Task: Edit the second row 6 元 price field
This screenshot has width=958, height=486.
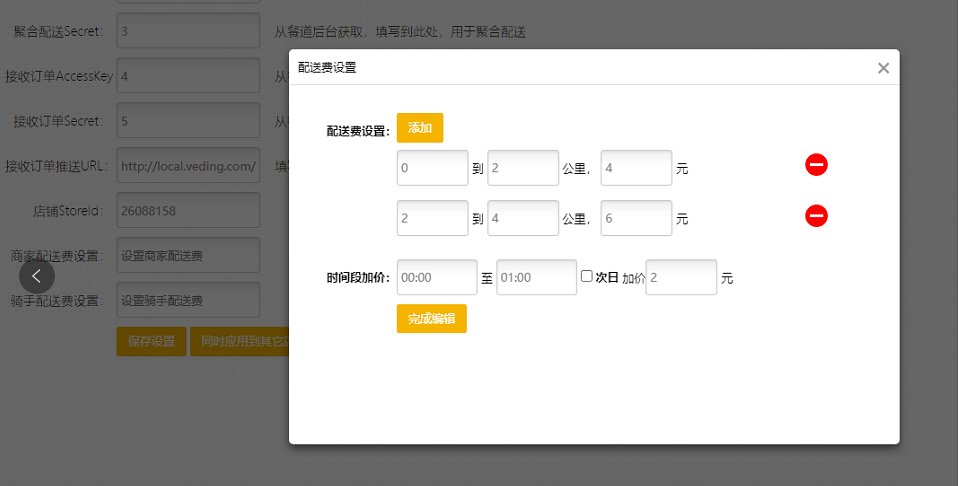Action: tap(636, 218)
